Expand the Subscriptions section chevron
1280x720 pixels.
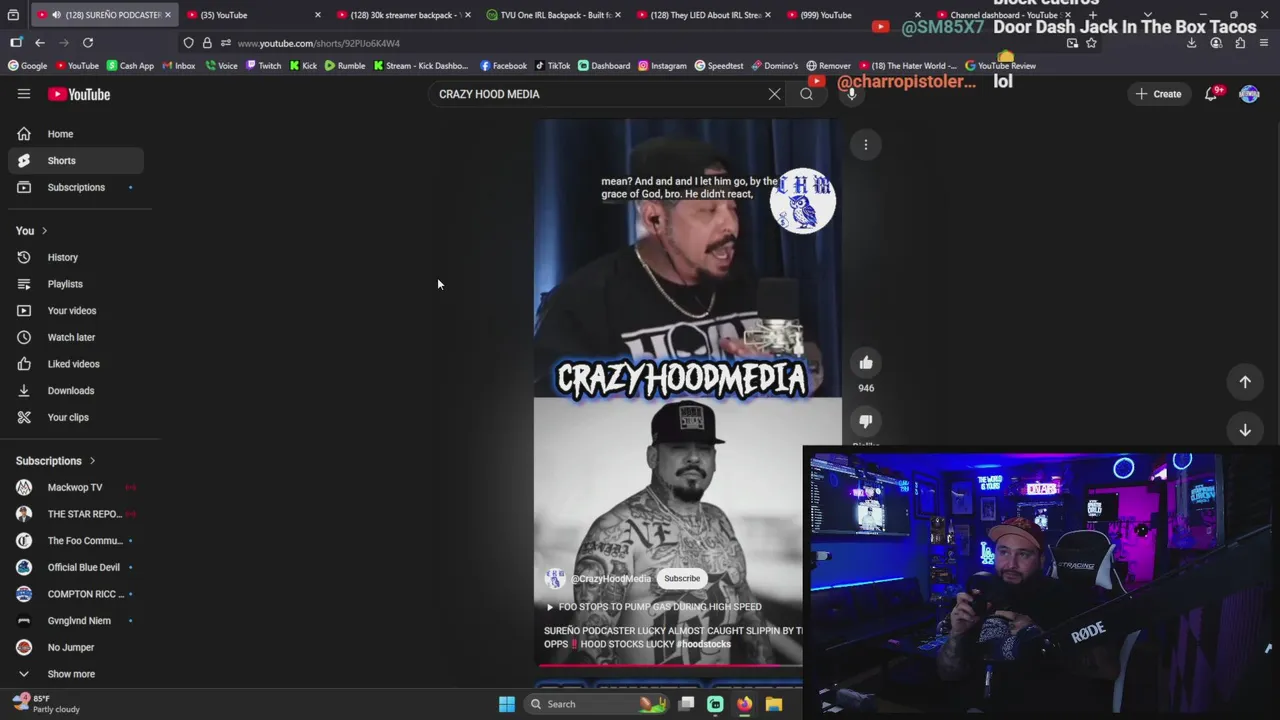[92, 461]
